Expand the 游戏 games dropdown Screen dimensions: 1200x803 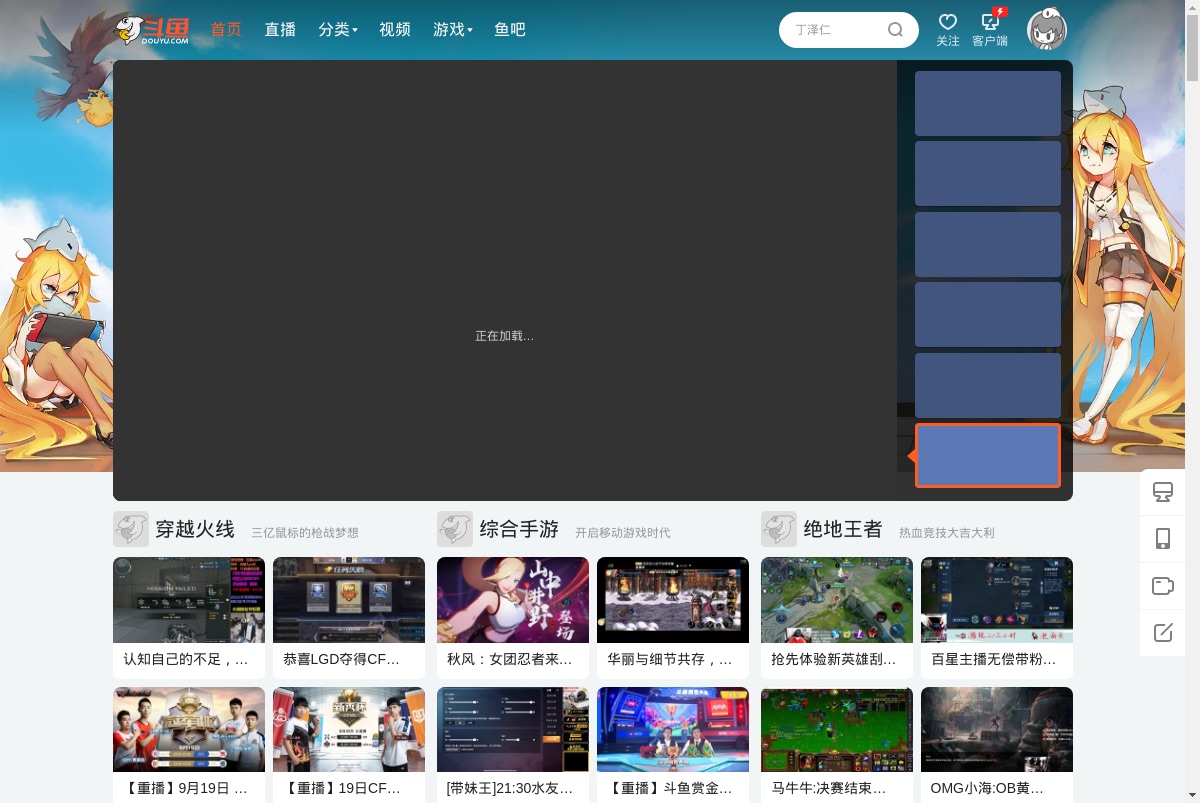453,30
